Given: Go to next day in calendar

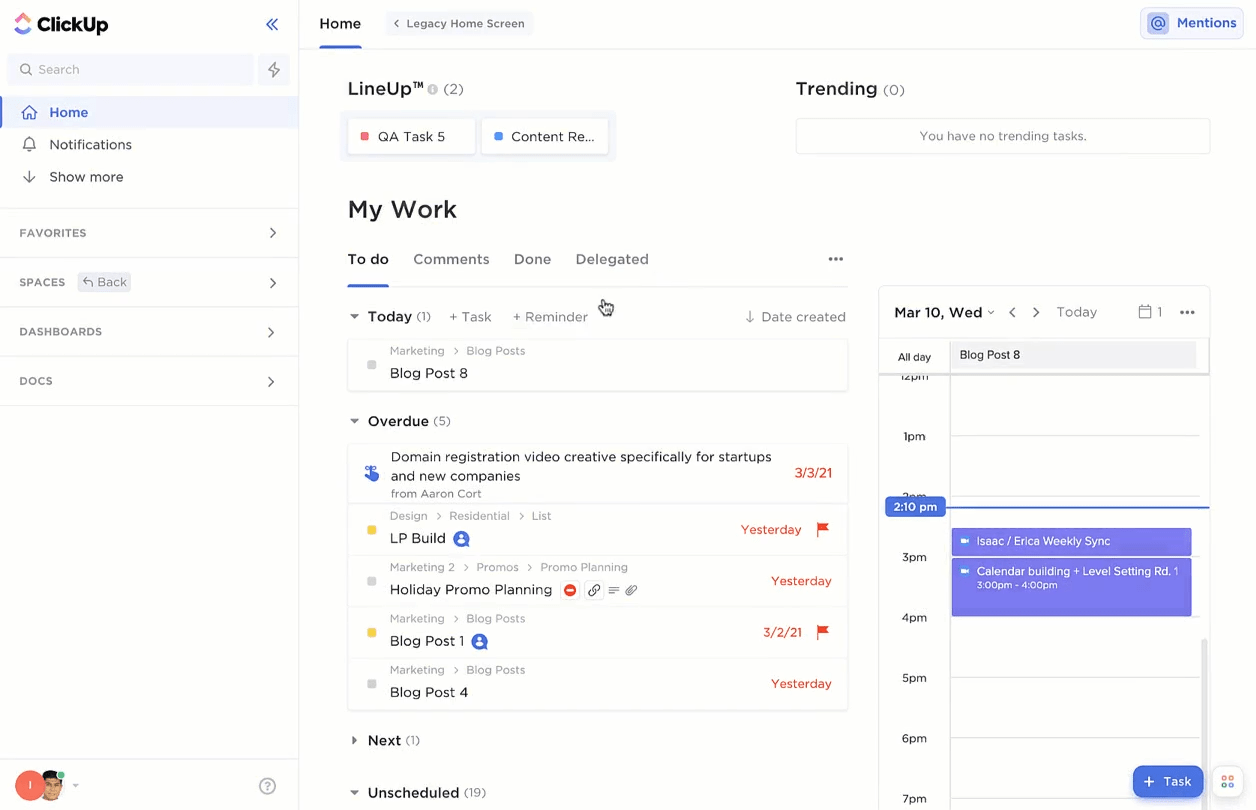Looking at the screenshot, I should [1036, 312].
